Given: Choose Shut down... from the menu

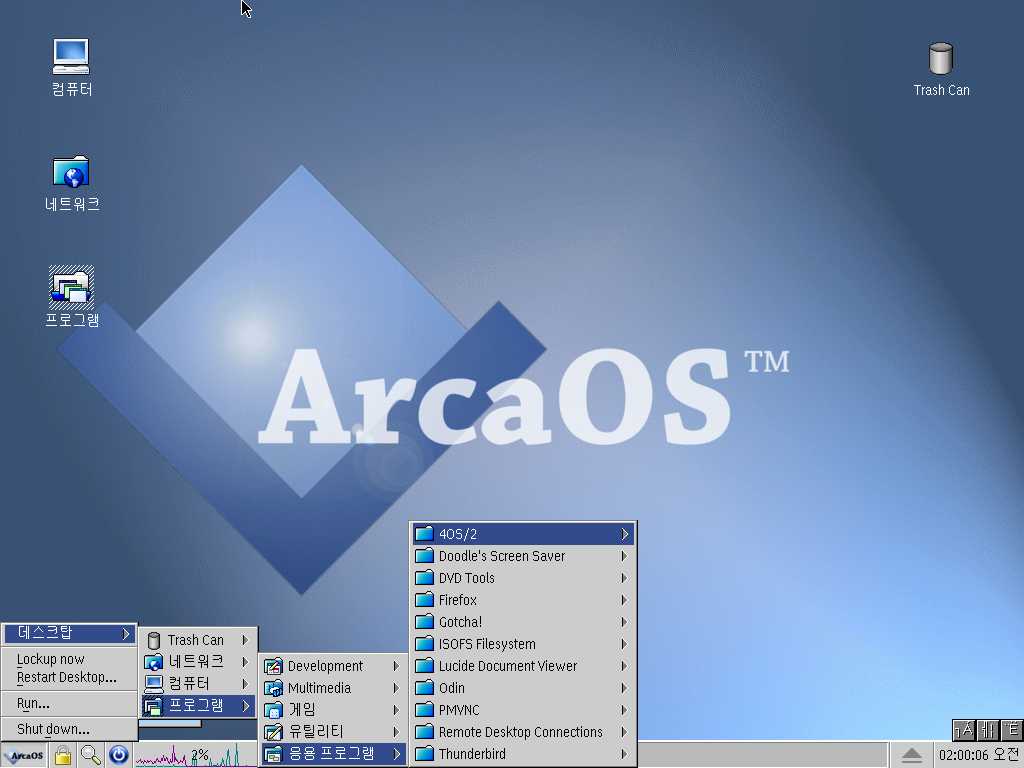Looking at the screenshot, I should 53,729.
